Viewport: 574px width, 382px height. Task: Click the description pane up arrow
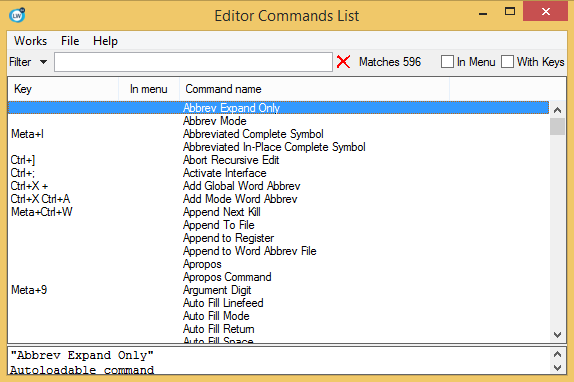tap(557, 354)
